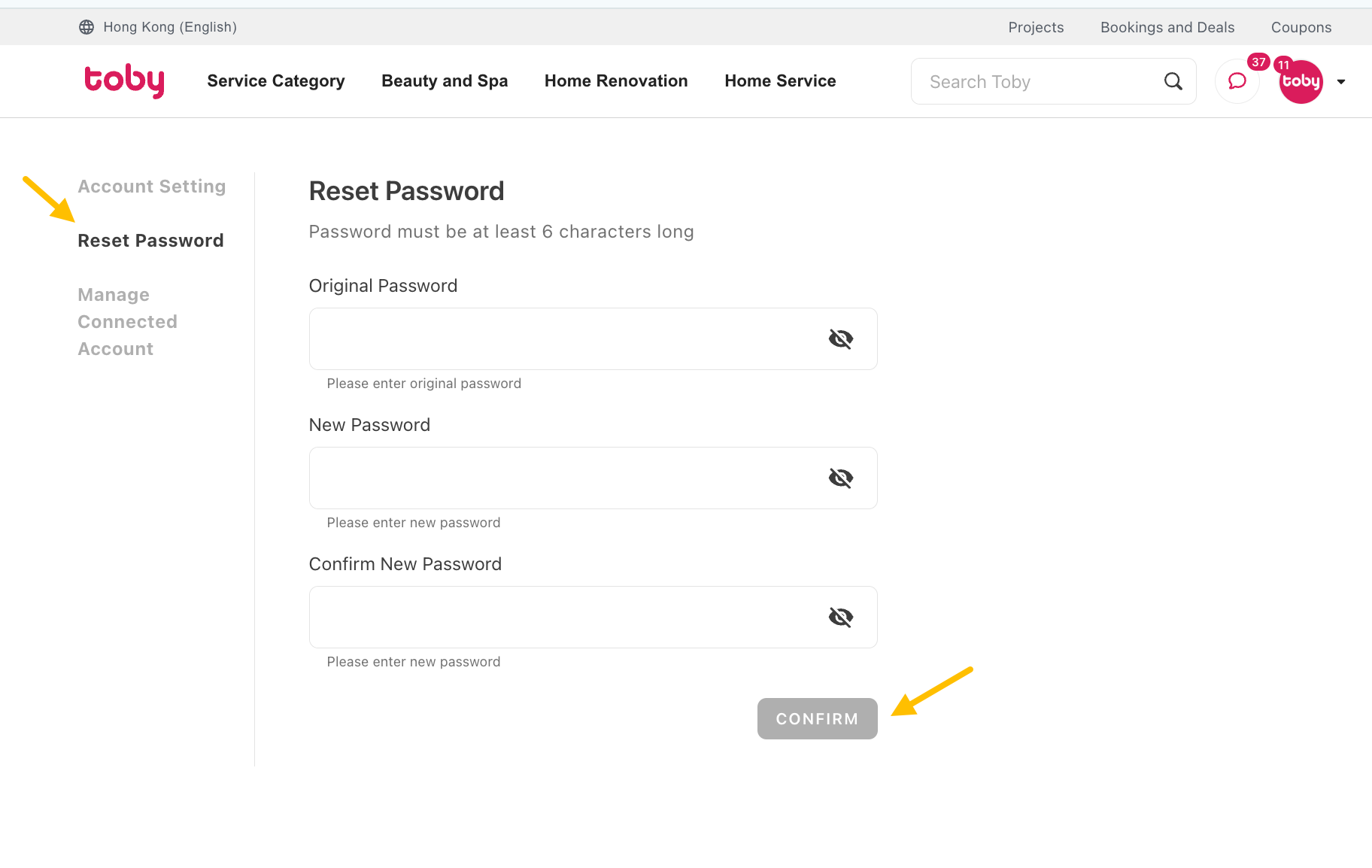Switch to Account Setting tab

pyautogui.click(x=152, y=187)
